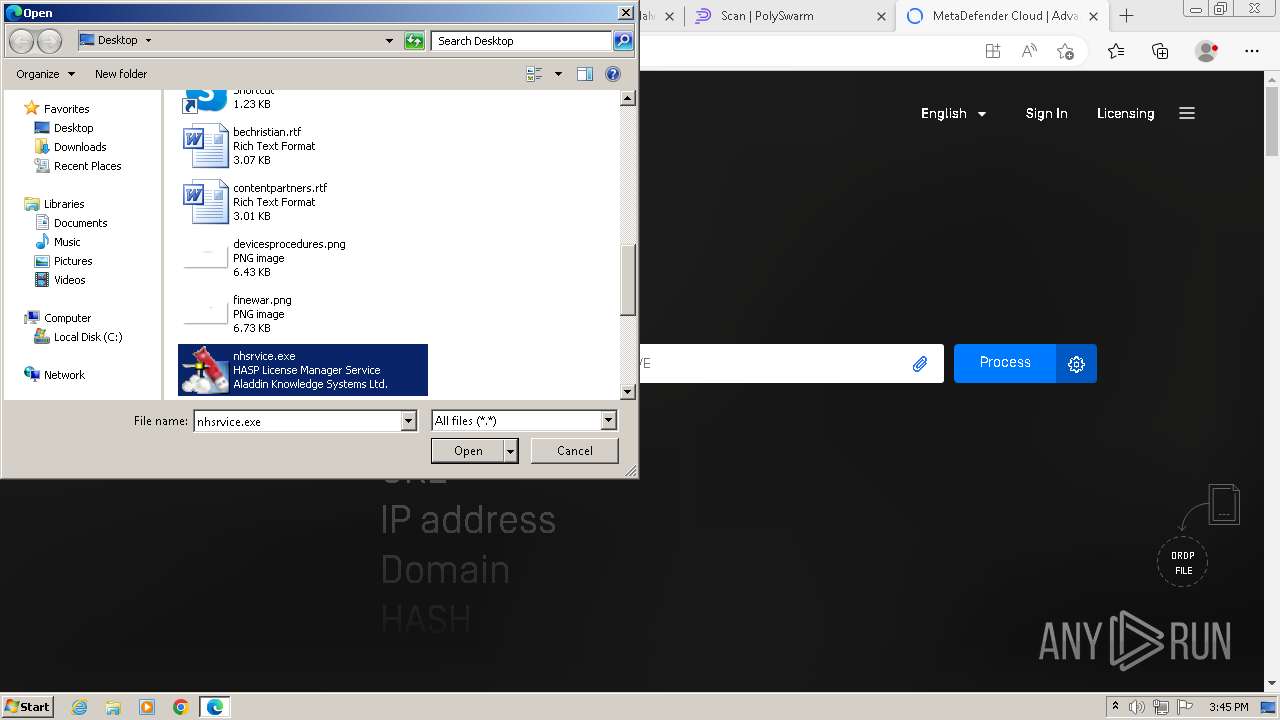Open a new browser tab plus icon
The height and width of the screenshot is (720, 1280).
(x=1126, y=16)
